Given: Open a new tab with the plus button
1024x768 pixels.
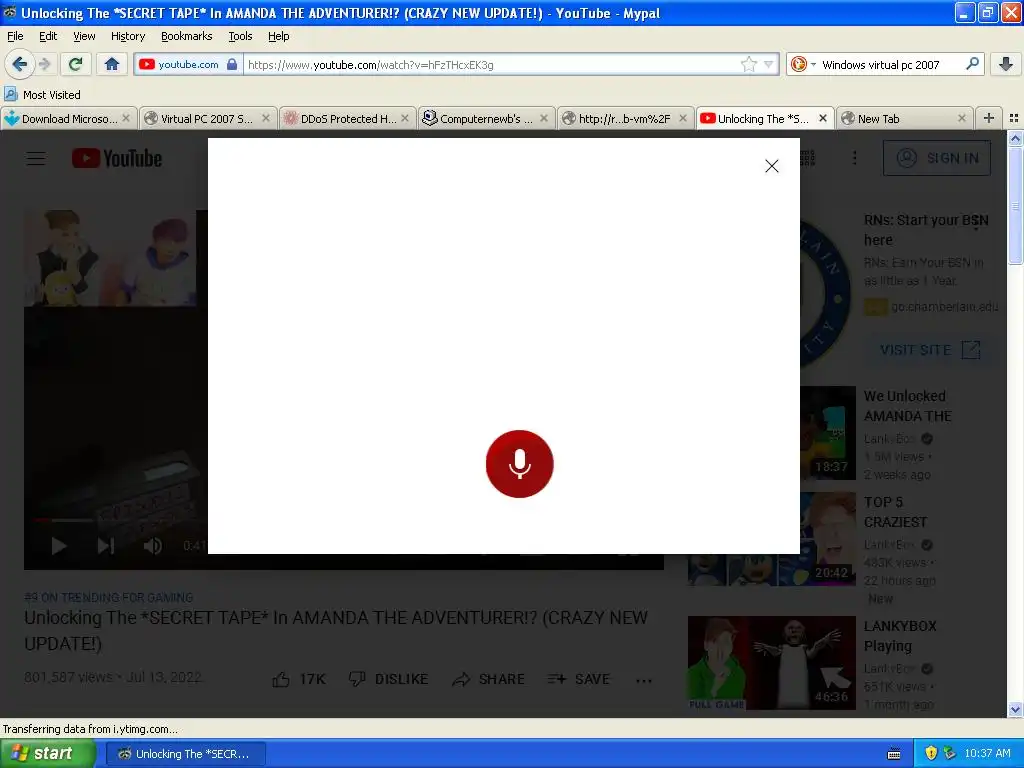Looking at the screenshot, I should pyautogui.click(x=989, y=118).
